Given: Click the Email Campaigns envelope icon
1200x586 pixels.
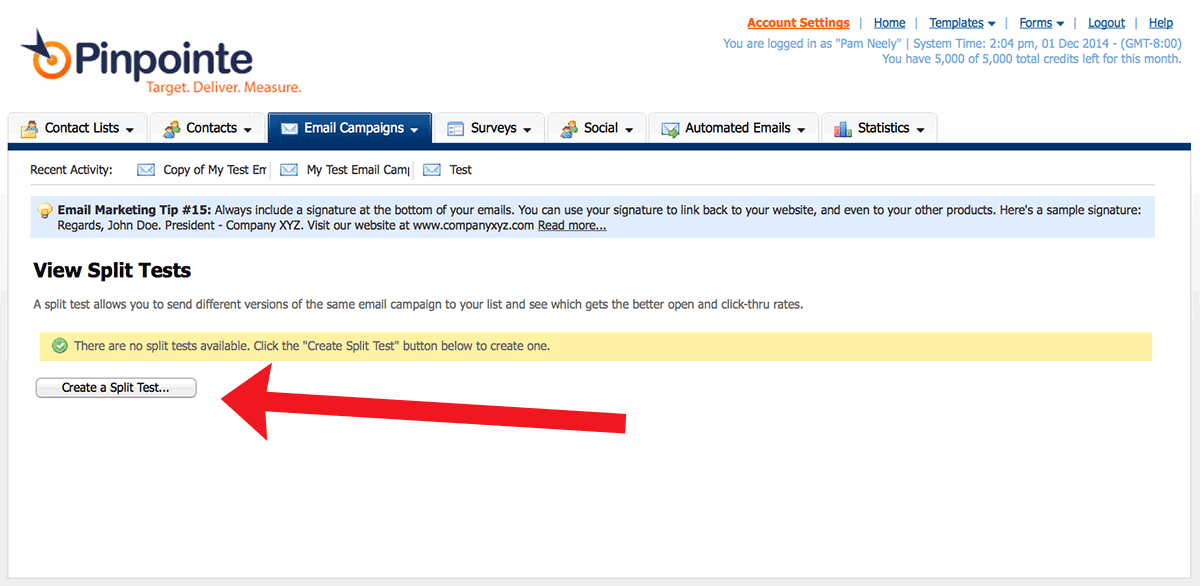Looking at the screenshot, I should (x=289, y=129).
